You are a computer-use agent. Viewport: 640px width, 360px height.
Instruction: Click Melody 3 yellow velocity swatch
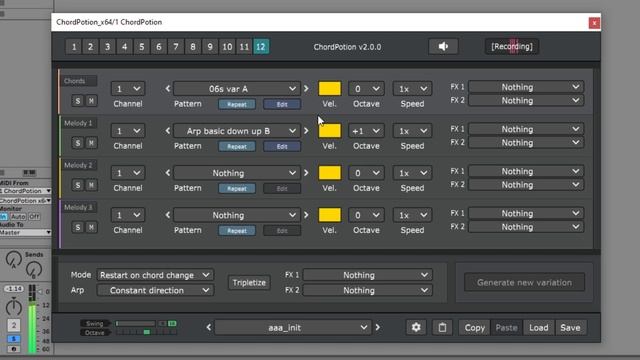[329, 215]
